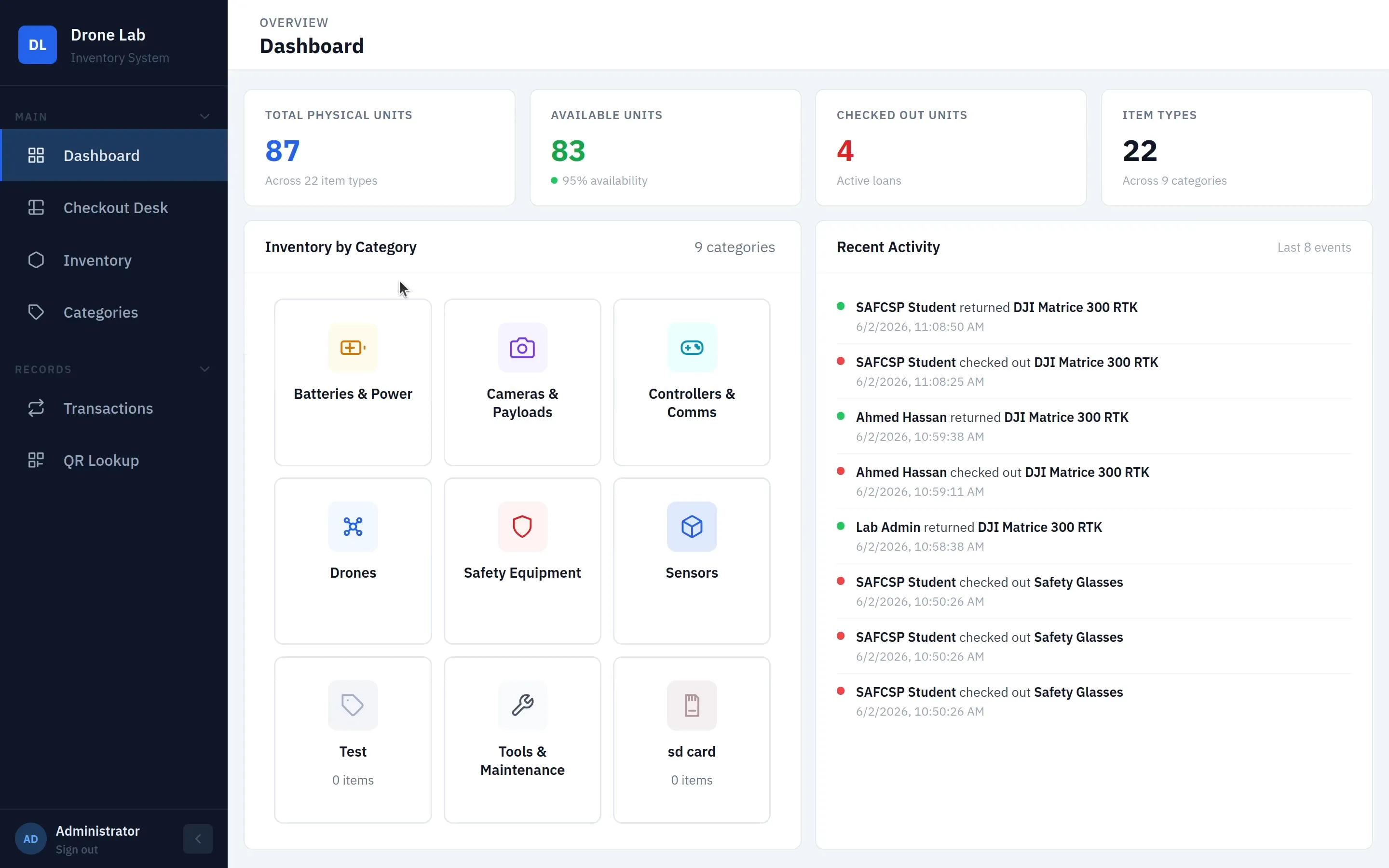
Task: Click the DL logo badge
Action: tap(37, 45)
